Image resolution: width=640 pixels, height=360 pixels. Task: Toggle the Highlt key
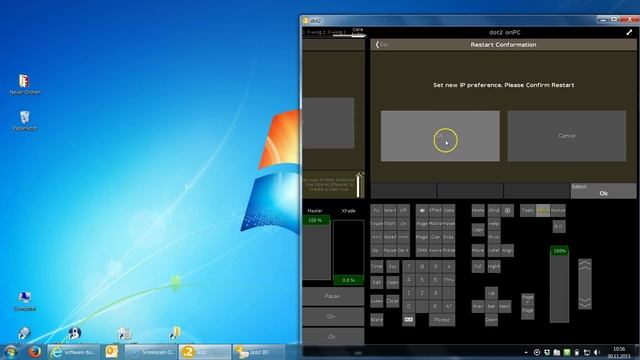click(x=494, y=267)
